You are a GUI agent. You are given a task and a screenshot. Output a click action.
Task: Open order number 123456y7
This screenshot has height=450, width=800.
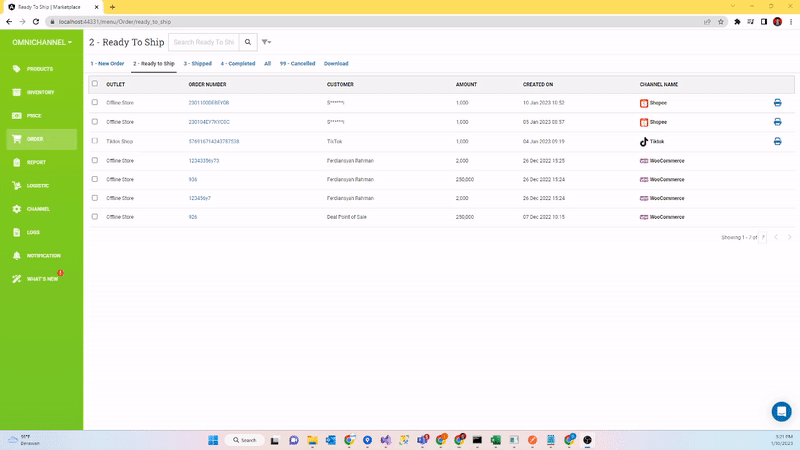199,198
